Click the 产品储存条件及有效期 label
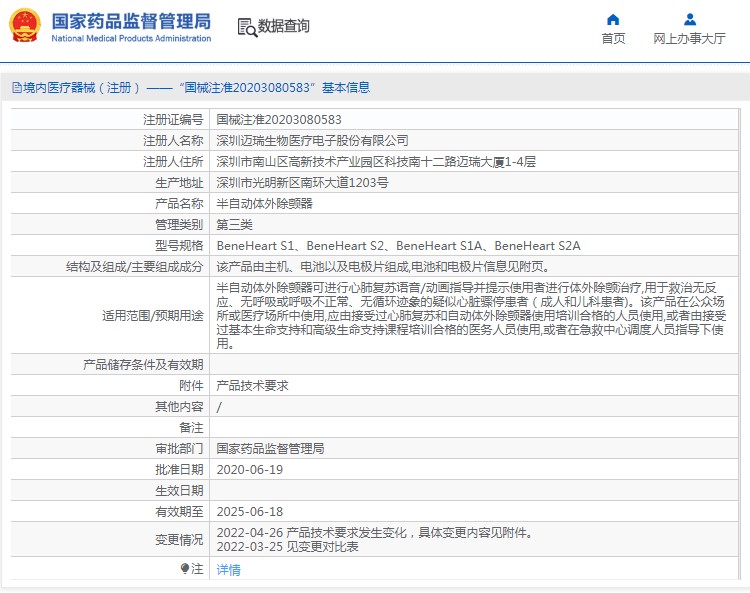 143,364
